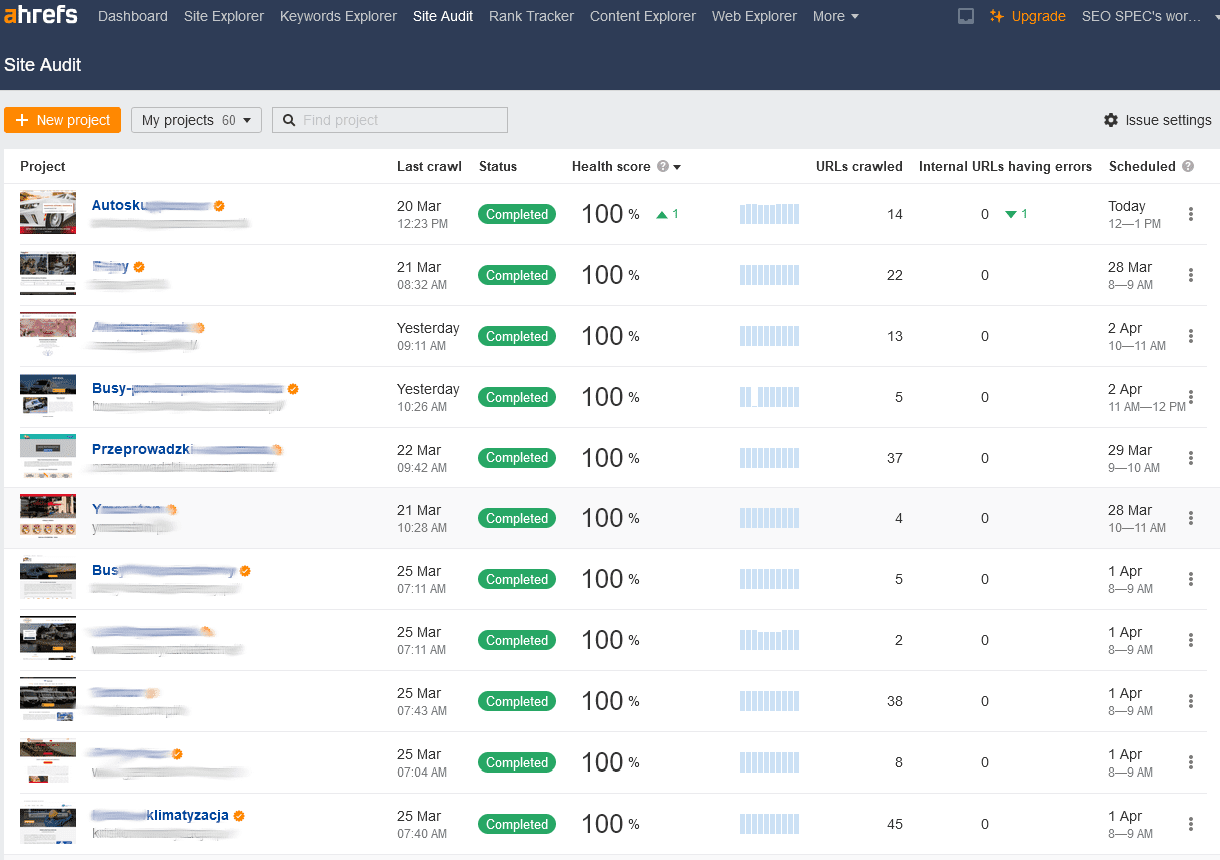Open the Autosku project thumbnail

[x=48, y=213]
